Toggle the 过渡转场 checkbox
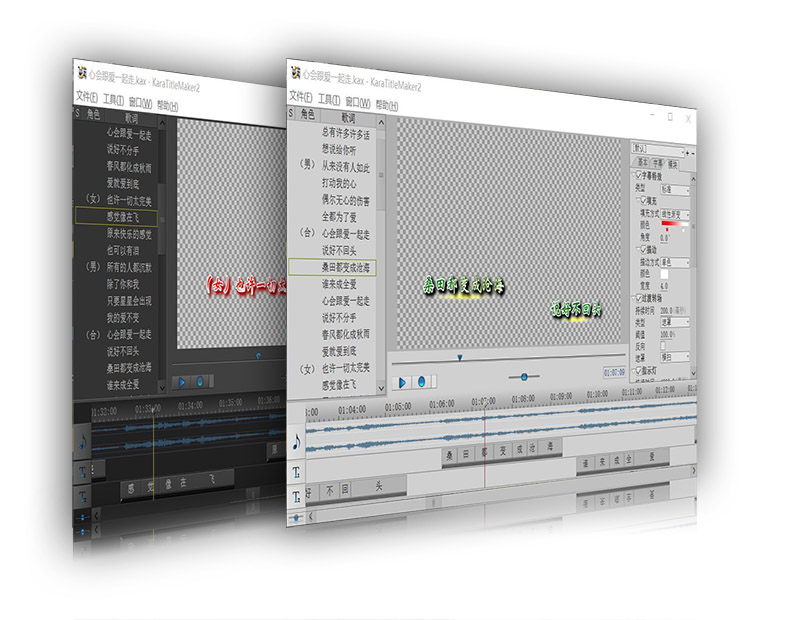Viewport: 800px width, 620px height. coord(639,297)
